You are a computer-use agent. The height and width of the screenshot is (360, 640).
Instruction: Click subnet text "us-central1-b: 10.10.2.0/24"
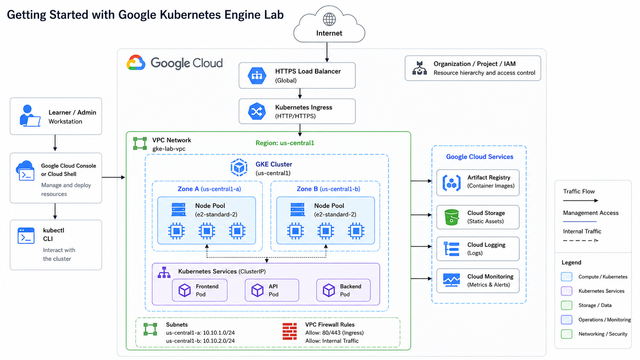tap(200, 341)
